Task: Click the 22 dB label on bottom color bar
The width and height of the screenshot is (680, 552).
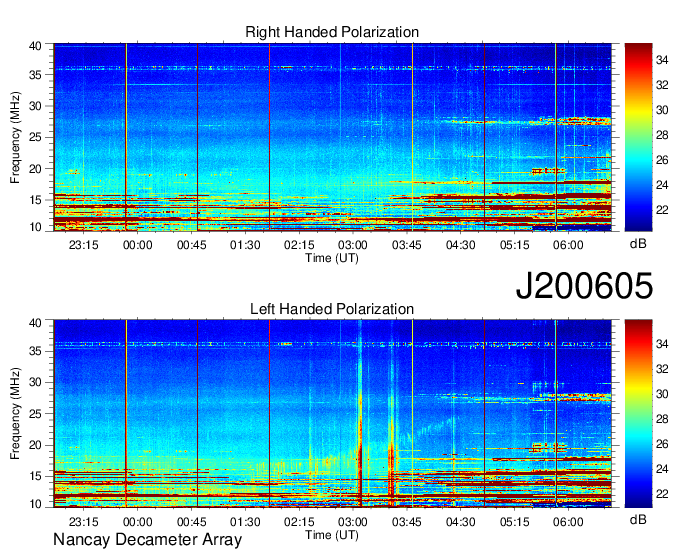Action: pyautogui.click(x=662, y=494)
